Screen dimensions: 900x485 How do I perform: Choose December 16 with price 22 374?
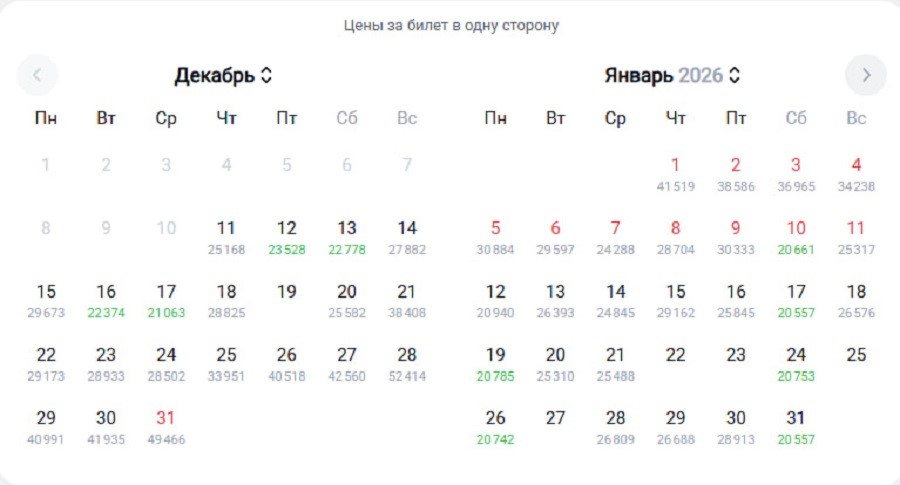[106, 301]
